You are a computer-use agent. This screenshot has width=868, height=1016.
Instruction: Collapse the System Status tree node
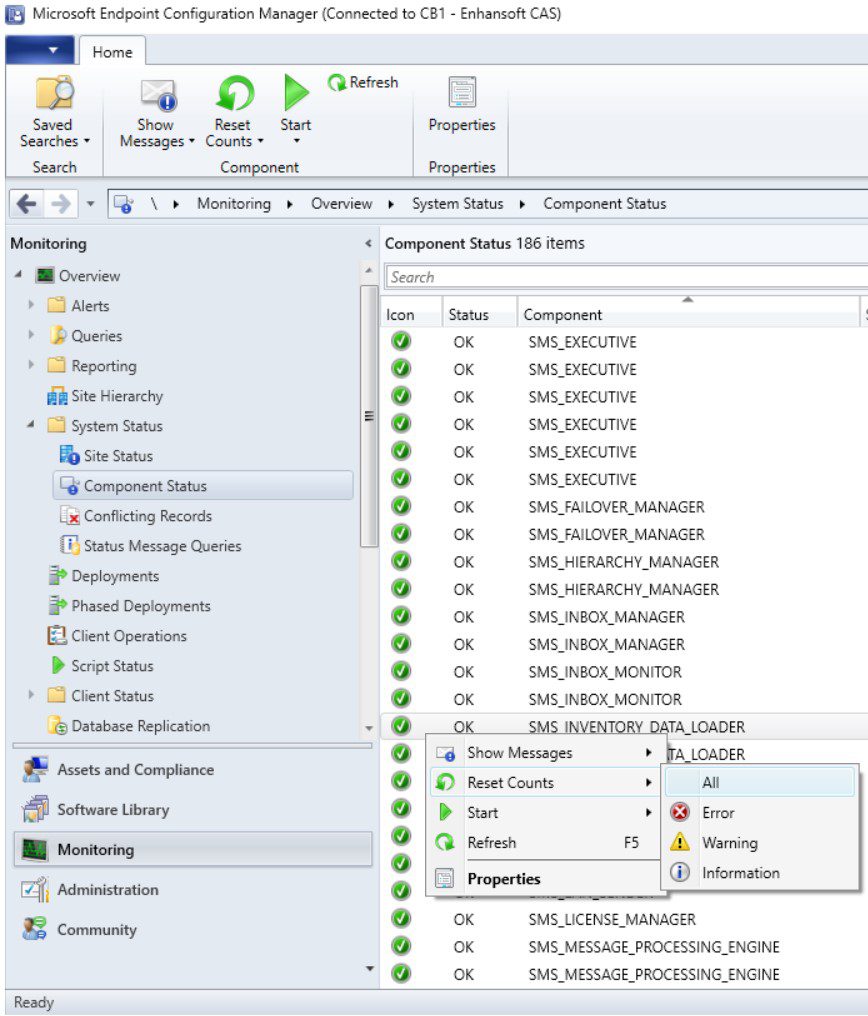[31, 426]
